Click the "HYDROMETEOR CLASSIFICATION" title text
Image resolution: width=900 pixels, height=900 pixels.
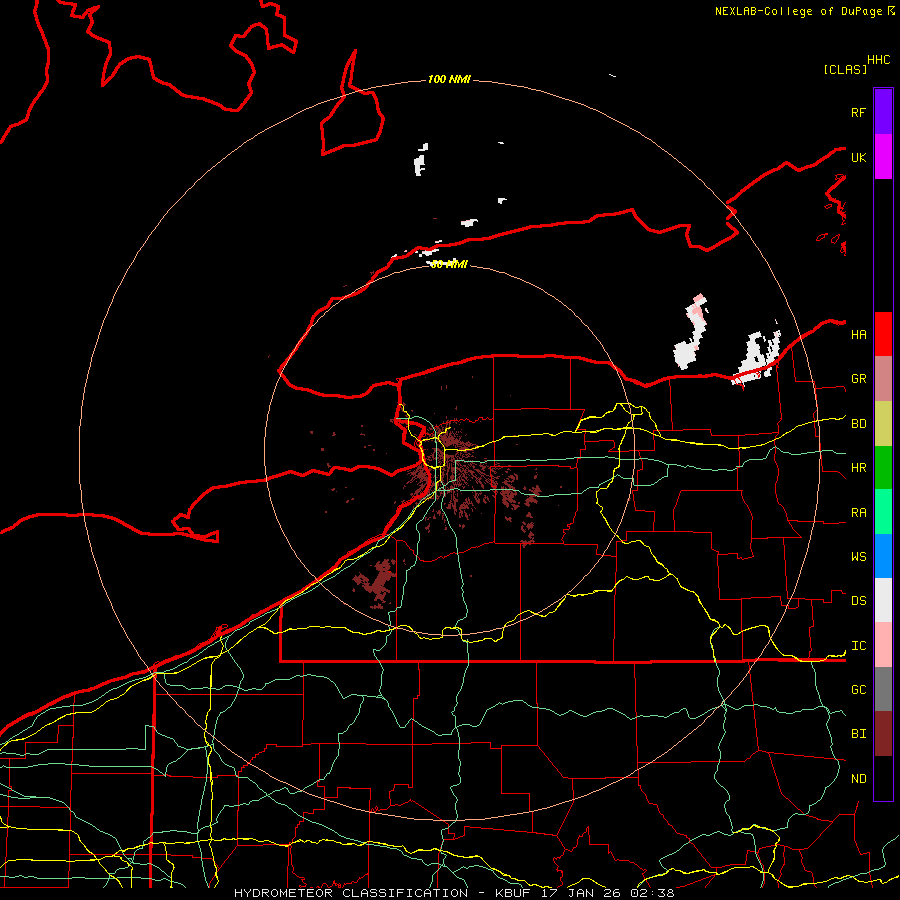(x=351, y=893)
